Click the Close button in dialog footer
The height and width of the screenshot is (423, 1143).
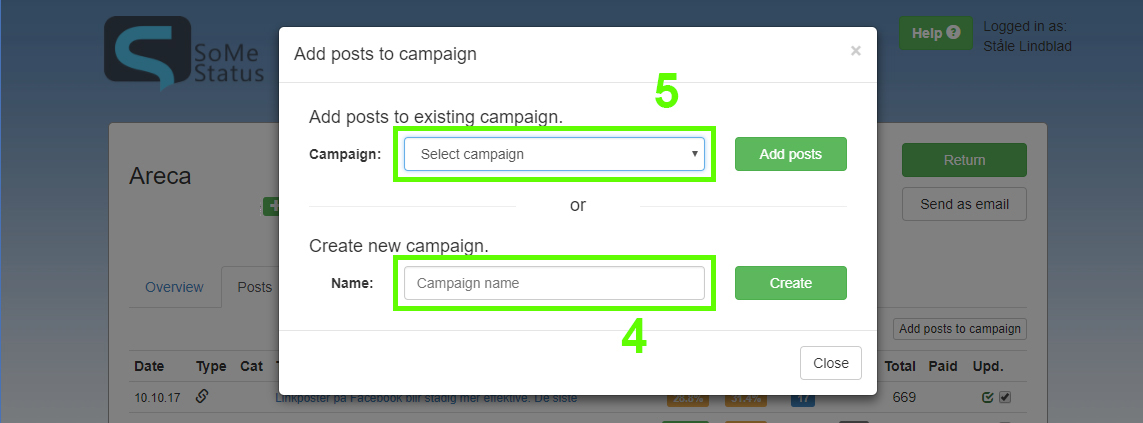[x=831, y=363]
